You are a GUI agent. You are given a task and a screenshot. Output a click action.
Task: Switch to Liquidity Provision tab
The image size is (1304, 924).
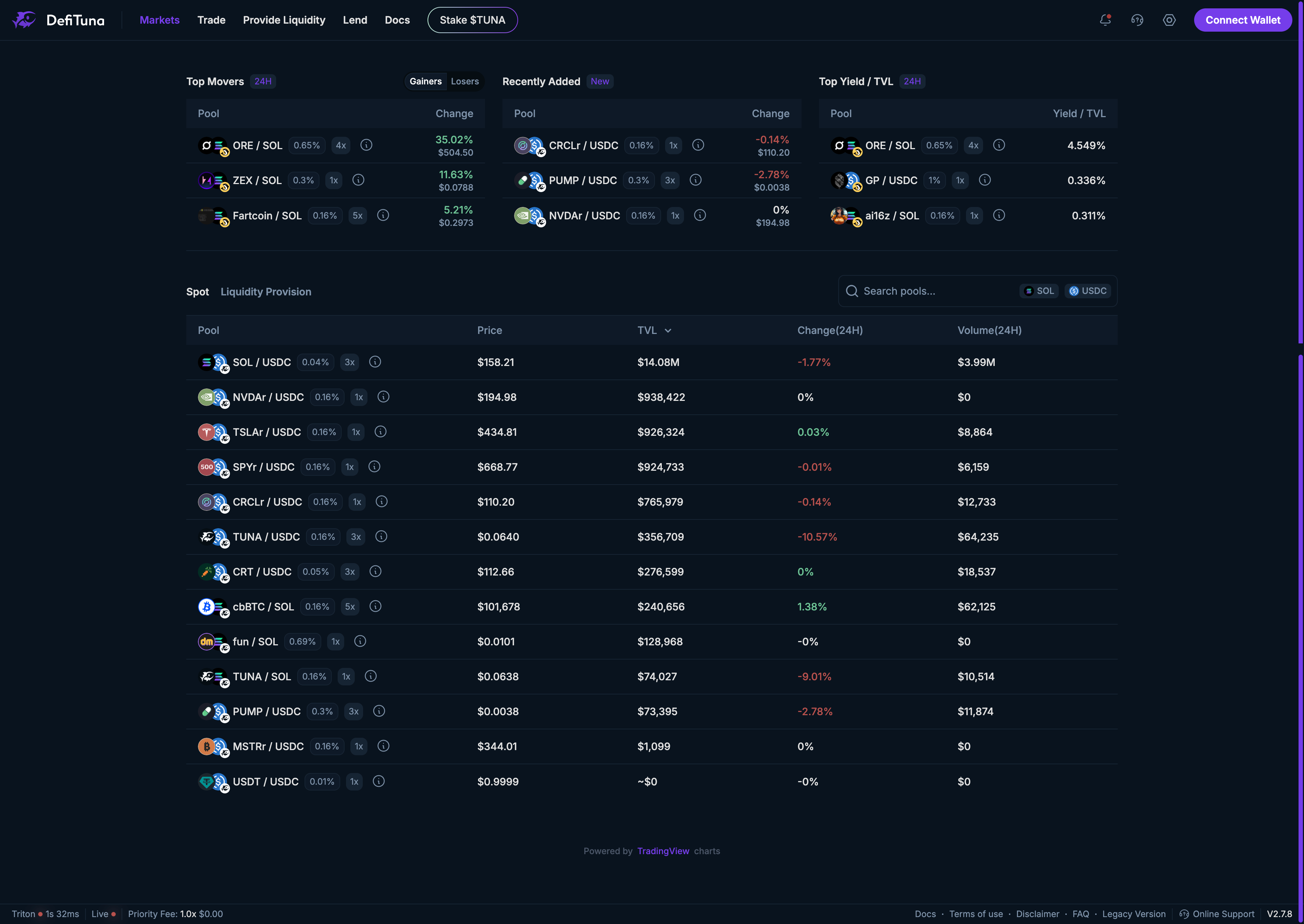click(x=266, y=291)
